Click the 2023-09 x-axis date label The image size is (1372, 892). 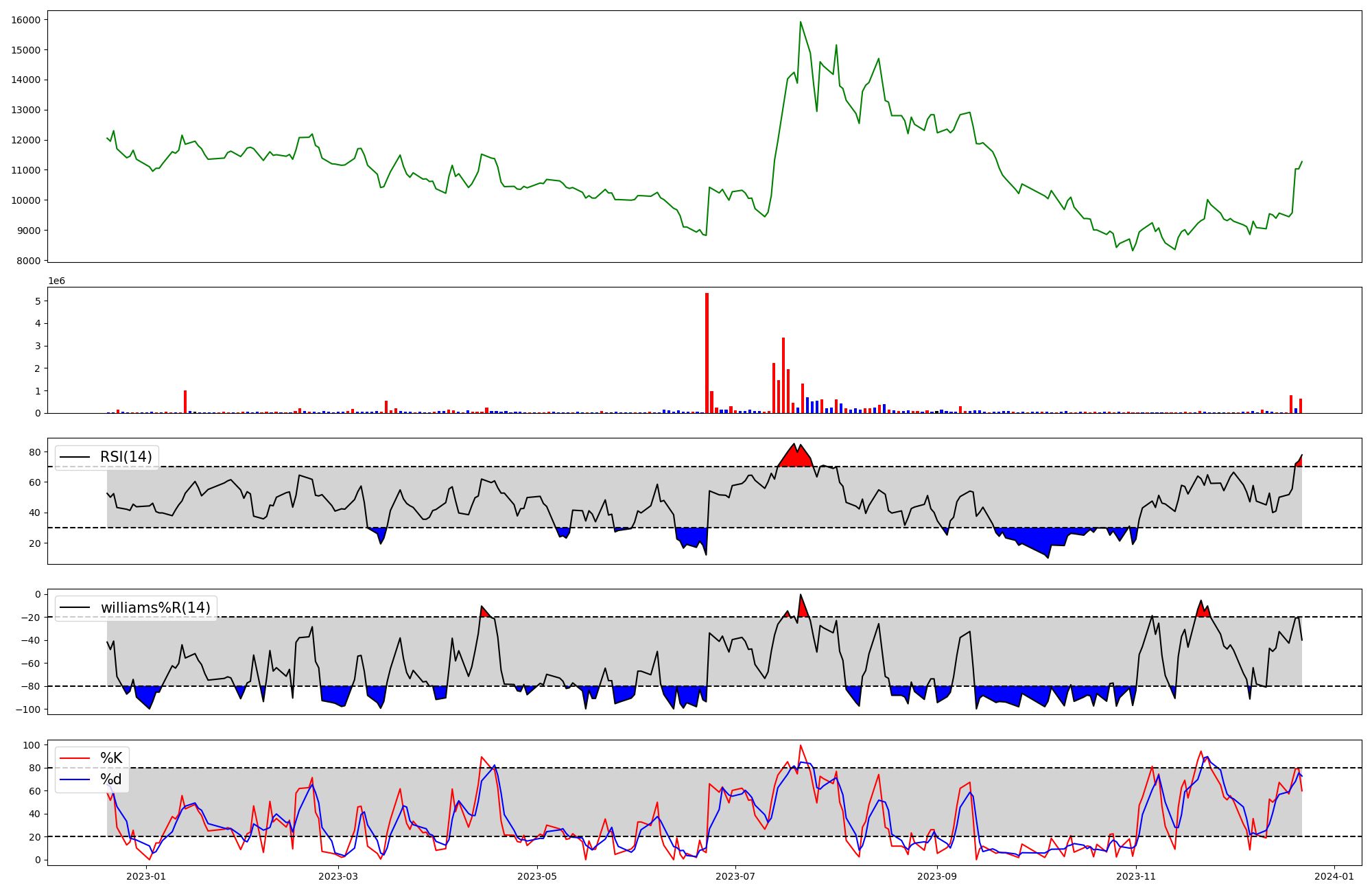(x=936, y=876)
